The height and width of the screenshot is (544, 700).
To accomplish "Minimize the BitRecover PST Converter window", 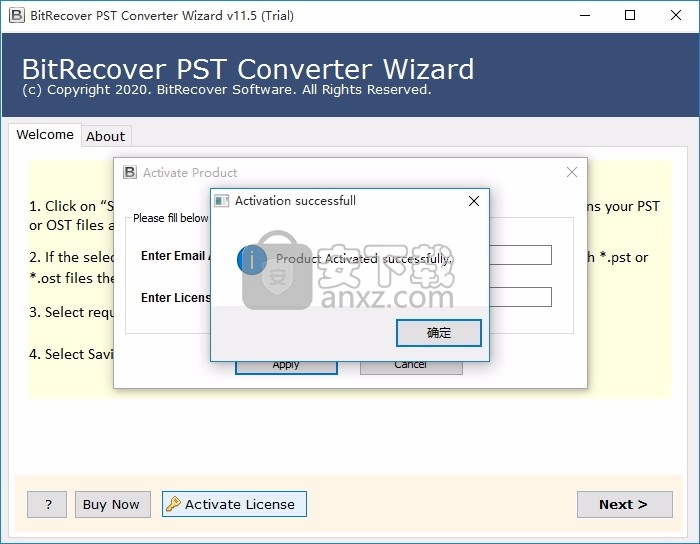I will pos(585,15).
